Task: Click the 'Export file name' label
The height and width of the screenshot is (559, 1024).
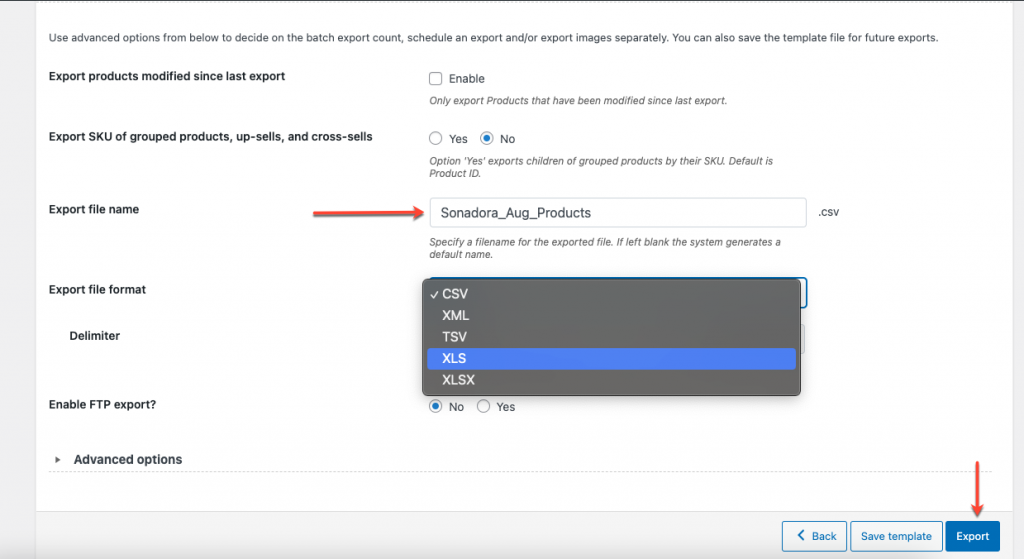Action: tap(94, 209)
